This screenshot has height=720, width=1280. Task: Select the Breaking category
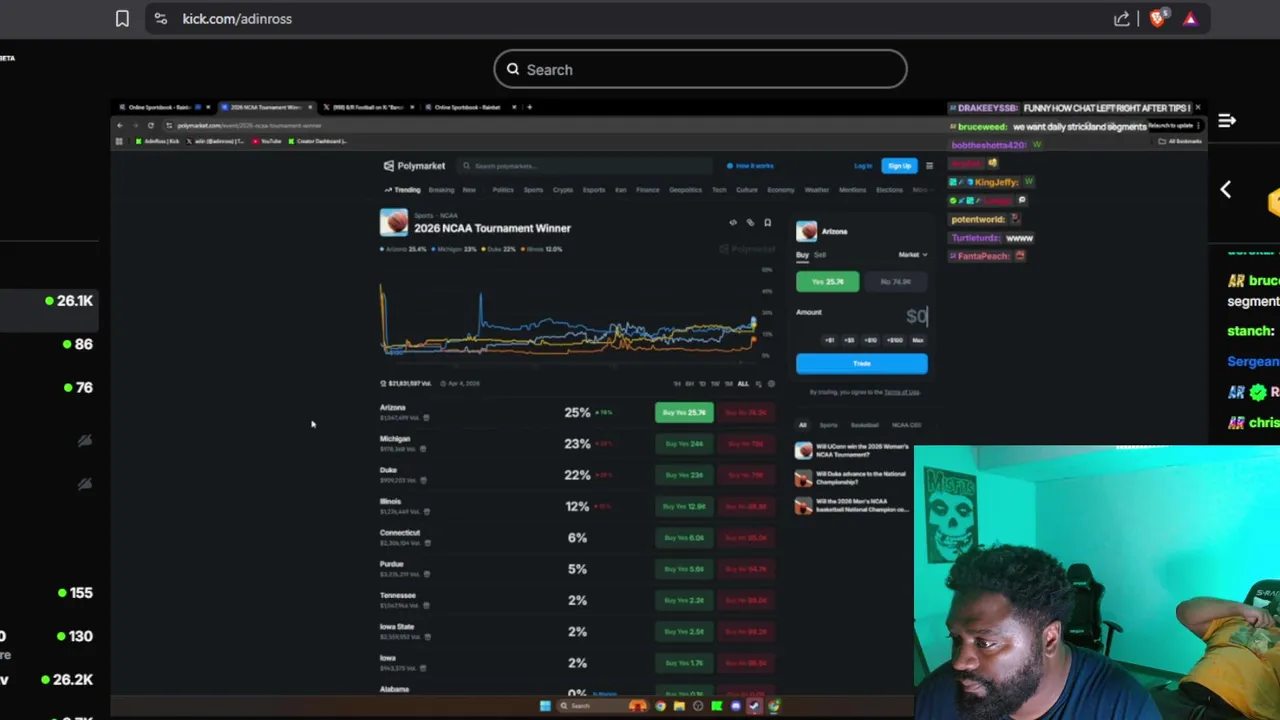(441, 190)
